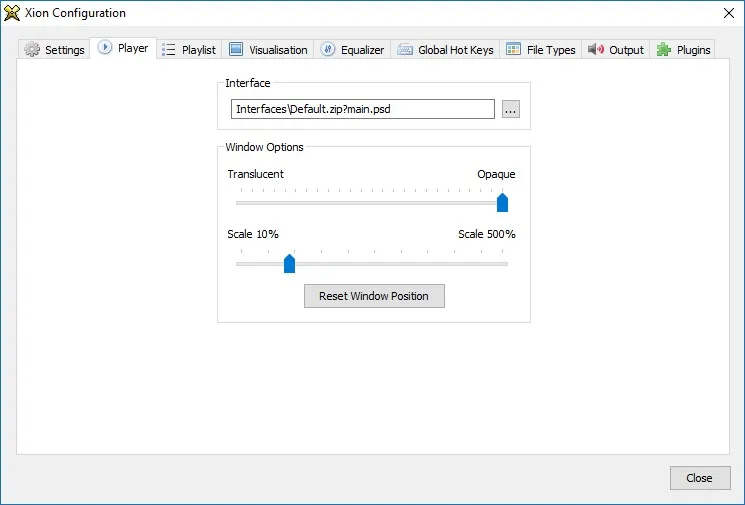Viewport: 745px width, 505px height.
Task: Click the puzzle piece icon on Plugins
Action: [x=664, y=49]
